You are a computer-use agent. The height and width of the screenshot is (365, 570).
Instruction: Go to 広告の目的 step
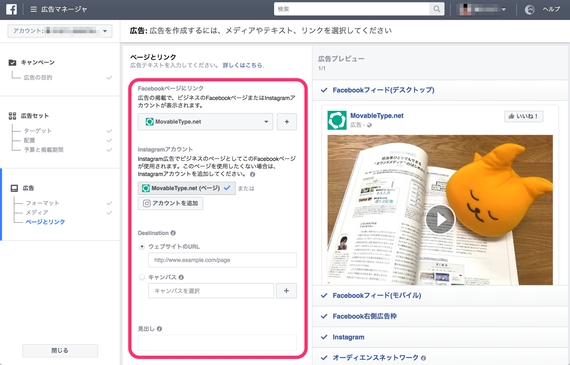click(38, 77)
